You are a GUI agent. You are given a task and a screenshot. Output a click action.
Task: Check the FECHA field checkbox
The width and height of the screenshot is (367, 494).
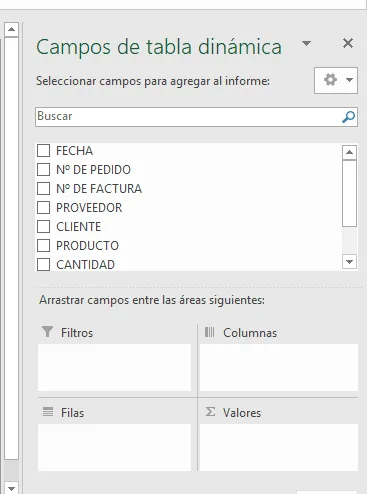[44, 150]
